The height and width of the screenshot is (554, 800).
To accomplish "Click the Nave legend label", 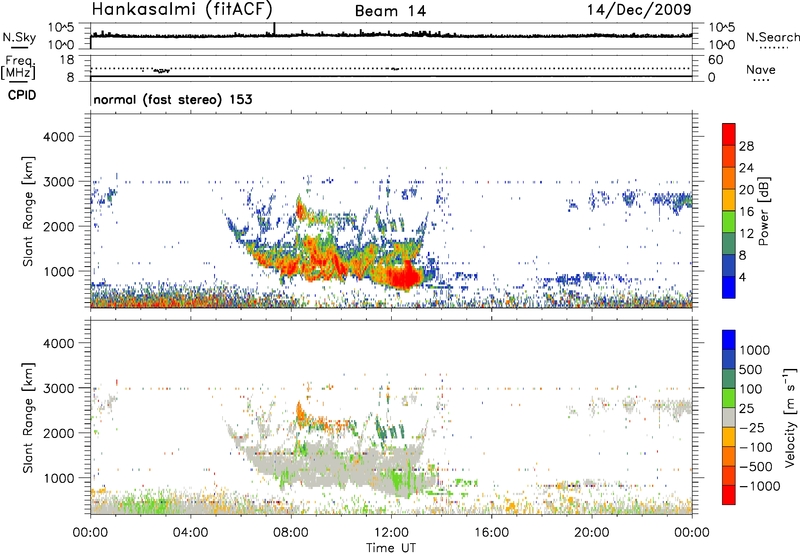I will 760,70.
